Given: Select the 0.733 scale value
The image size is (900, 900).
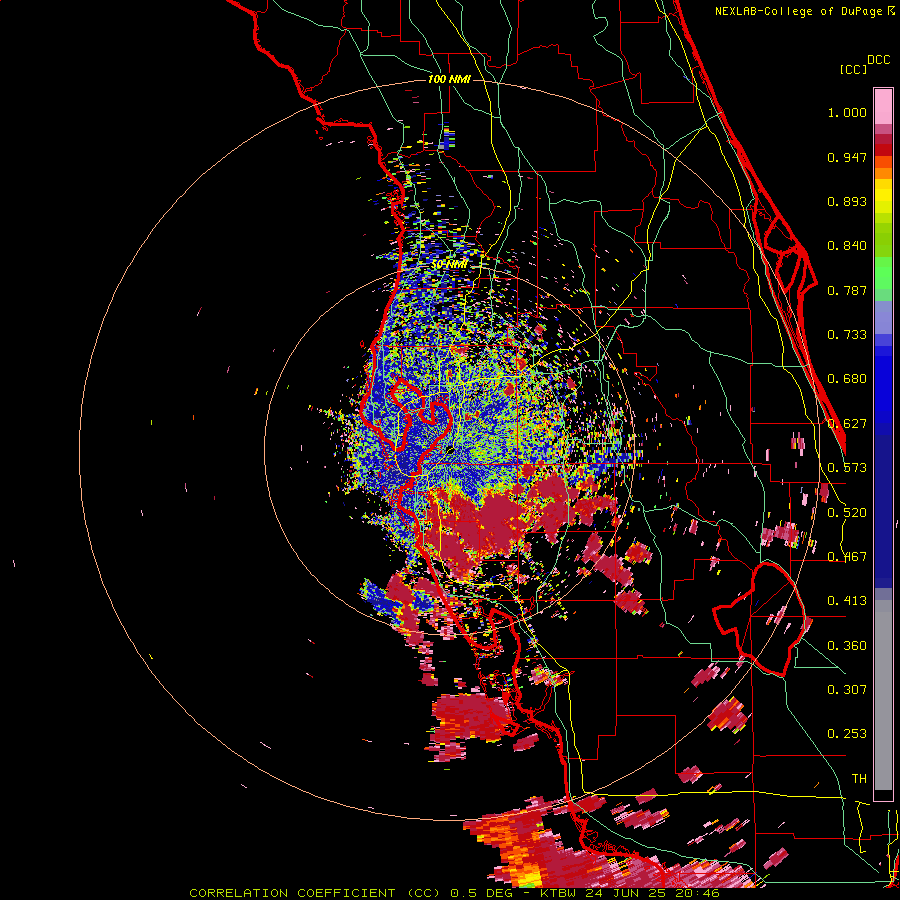Looking at the screenshot, I should click(847, 335).
